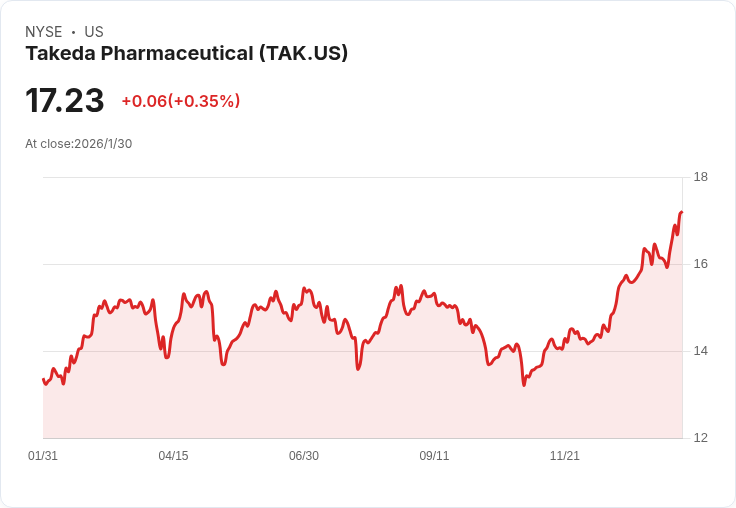The width and height of the screenshot is (736, 508).
Task: Click the NYSE exchange label
Action: coord(44,31)
